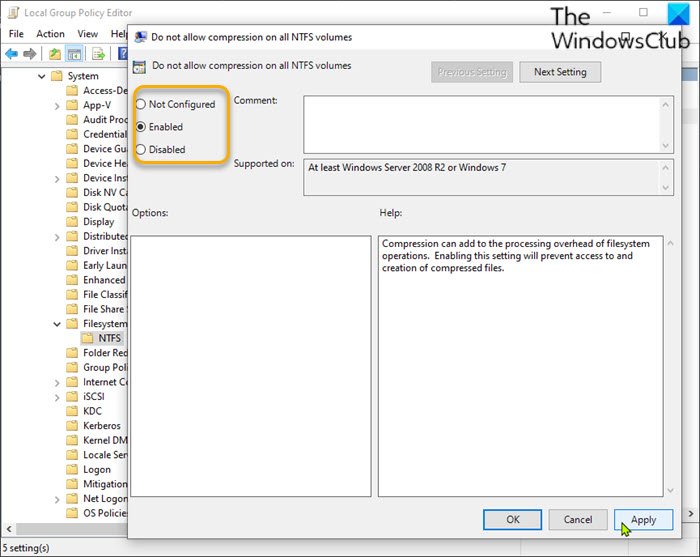Click the OK button
Screen dimensions: 700x557
[x=512, y=520]
